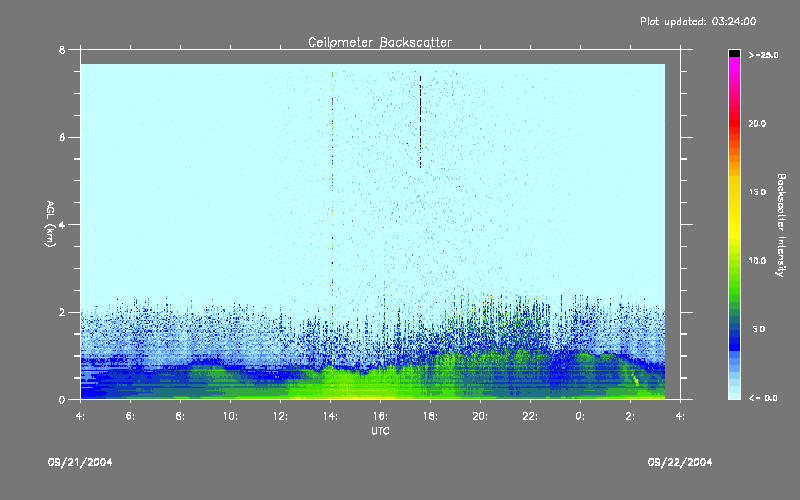Click the "12:" UTC tick label
The height and width of the screenshot is (500, 800).
point(280,416)
